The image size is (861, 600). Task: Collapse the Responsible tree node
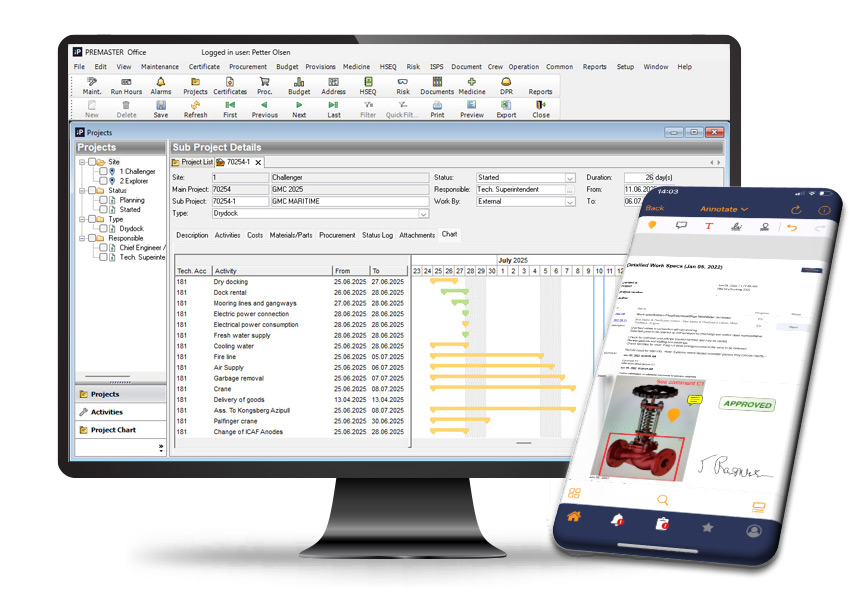point(82,238)
